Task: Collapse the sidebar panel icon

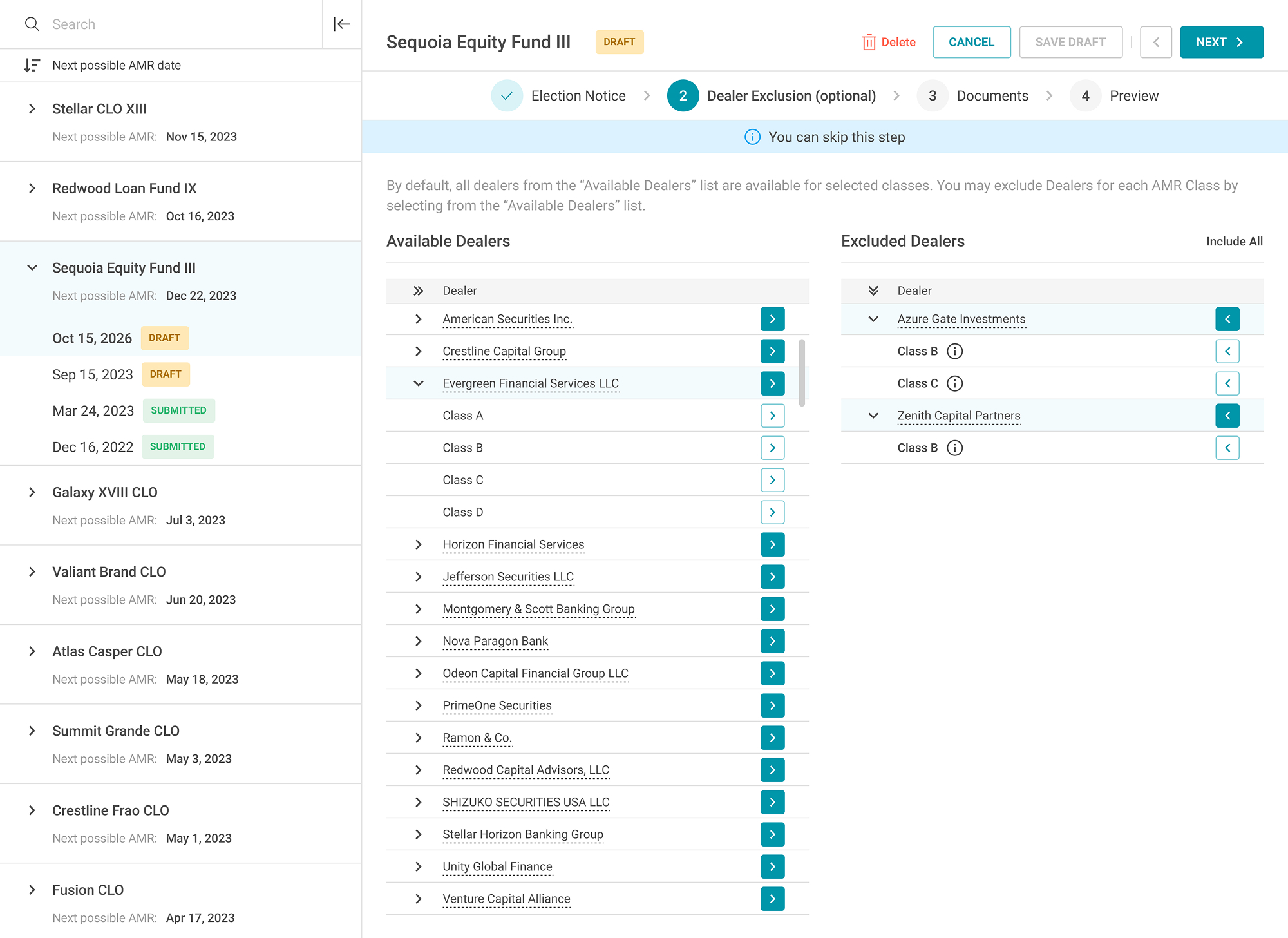Action: click(x=342, y=24)
